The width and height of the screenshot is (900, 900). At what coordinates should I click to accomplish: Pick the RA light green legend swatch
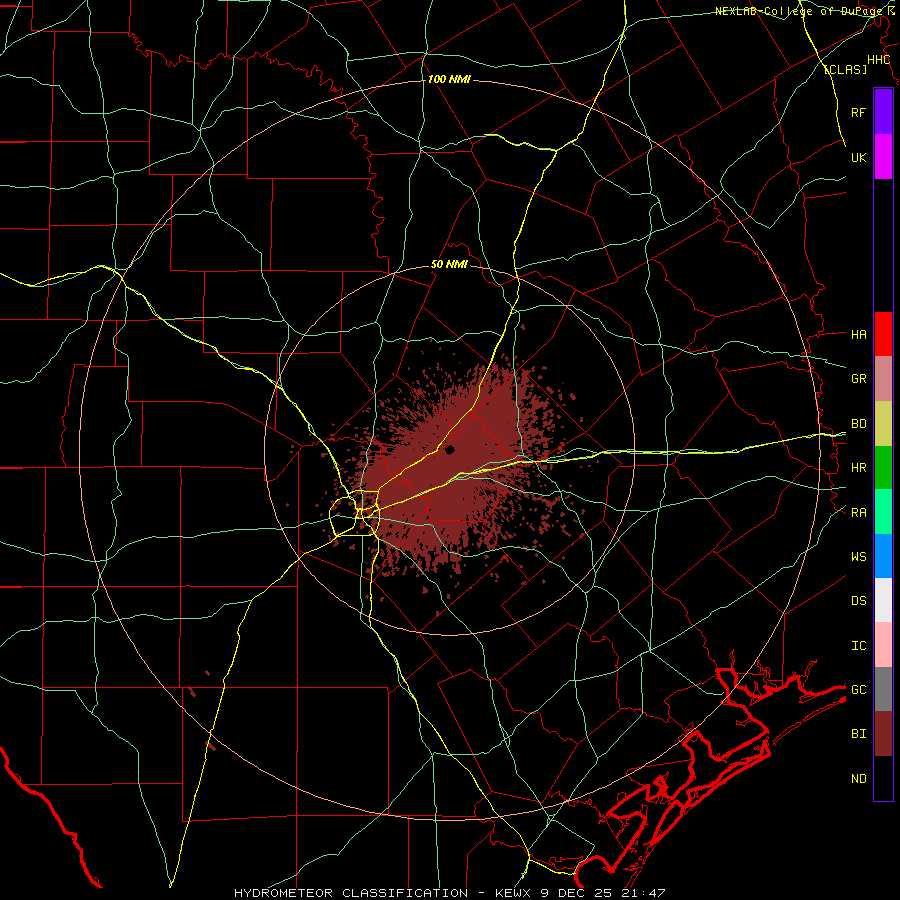(883, 512)
